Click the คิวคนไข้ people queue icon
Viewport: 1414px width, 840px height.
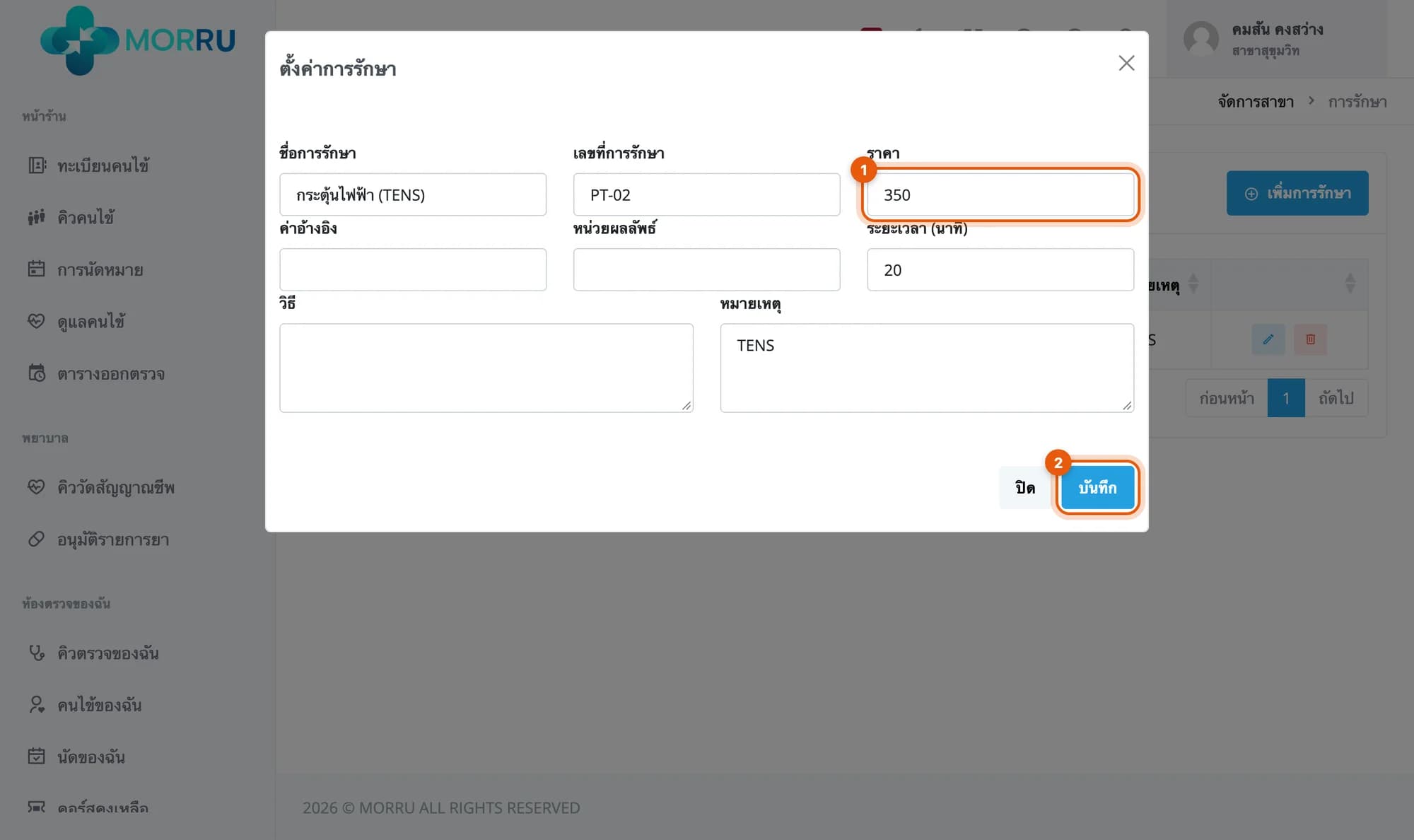point(37,217)
